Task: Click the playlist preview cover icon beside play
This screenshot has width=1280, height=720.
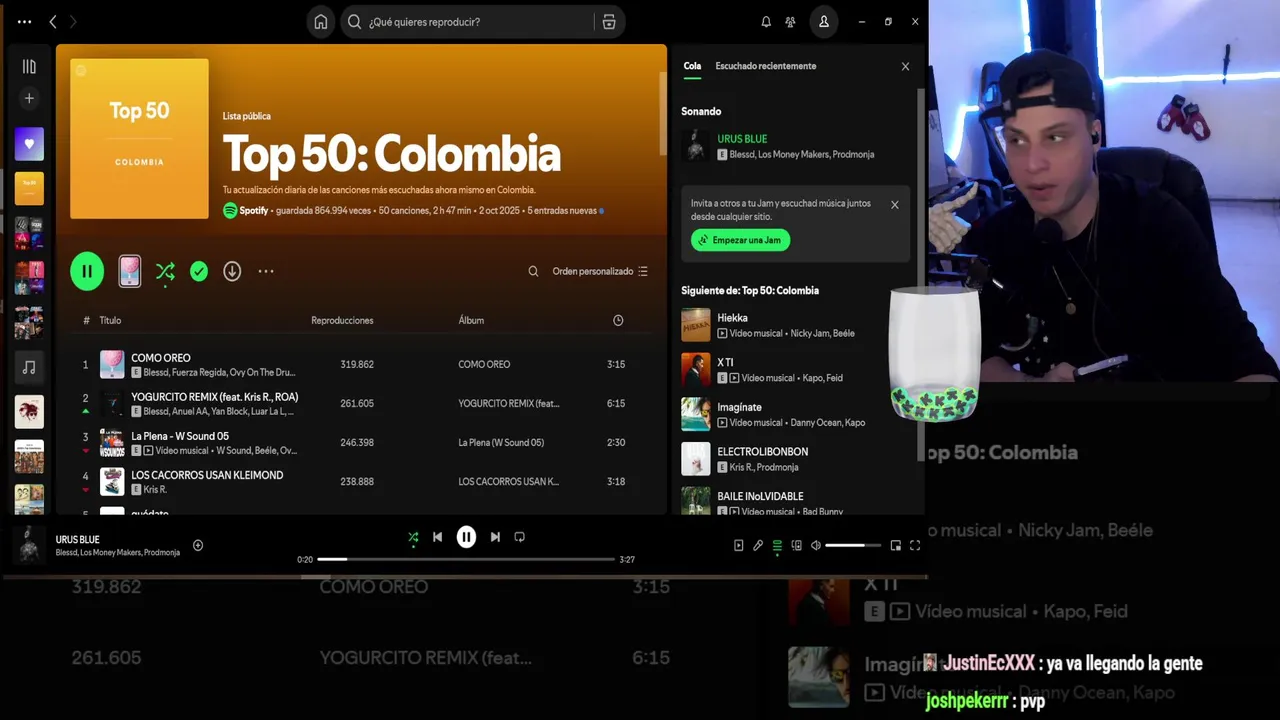Action: pos(130,271)
